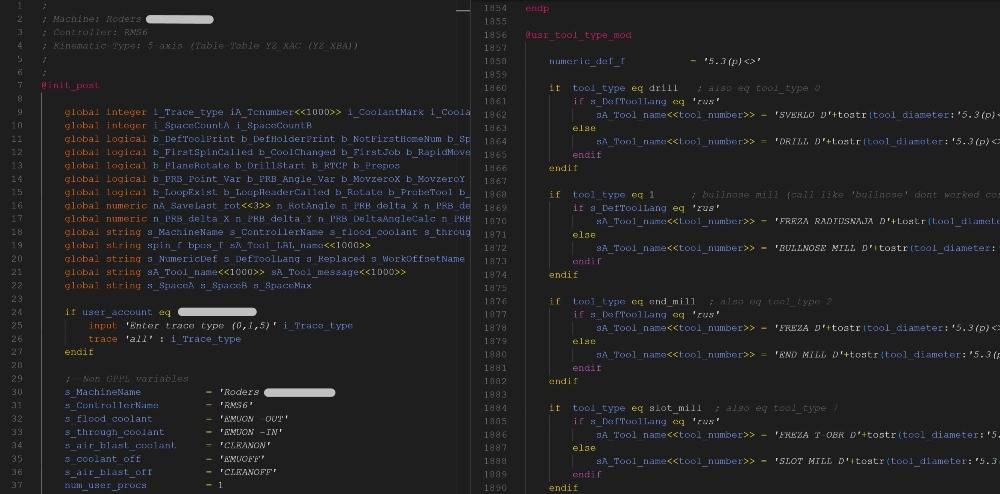The image size is (1000, 494).
Task: Click the 'input' keyword on line 25
Action: coord(102,325)
